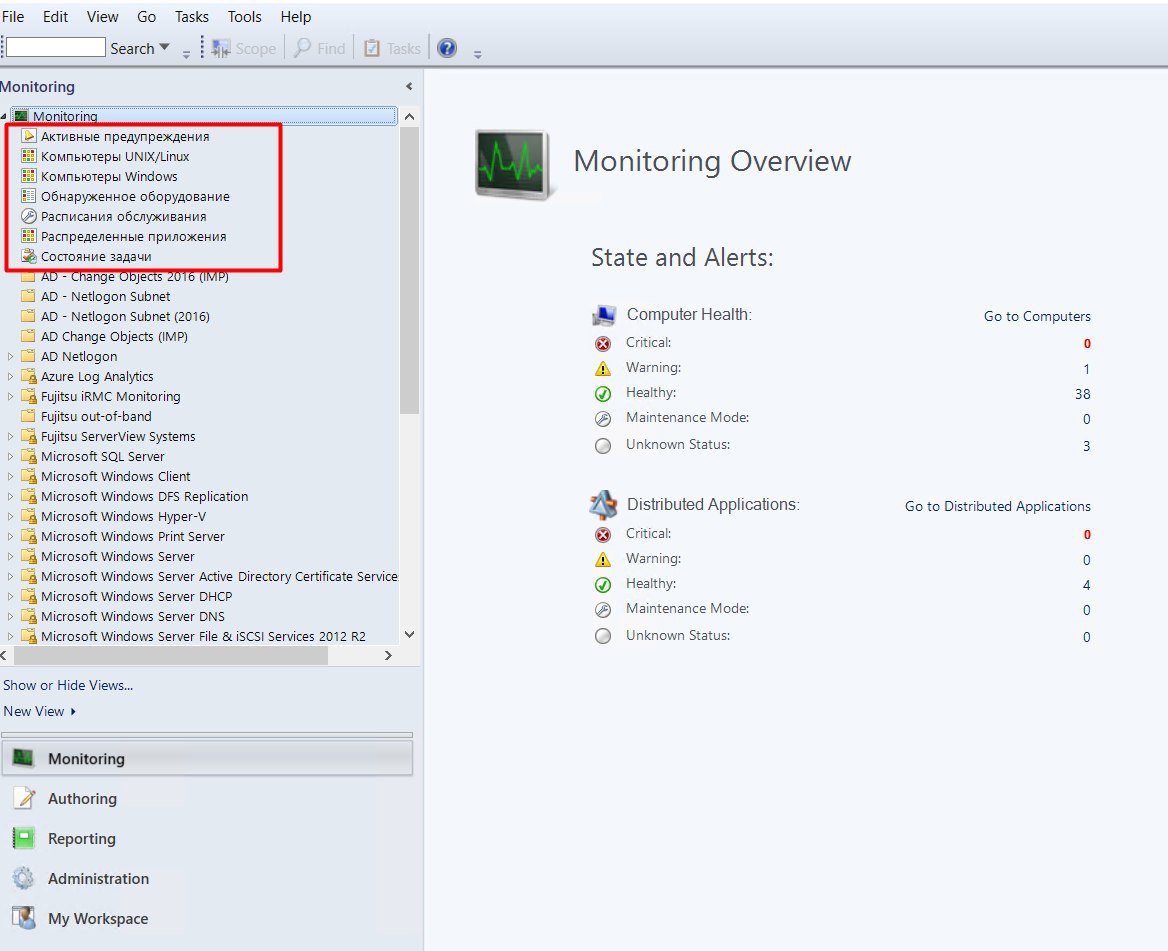Expand the AD Netlogon folder

tap(10, 356)
